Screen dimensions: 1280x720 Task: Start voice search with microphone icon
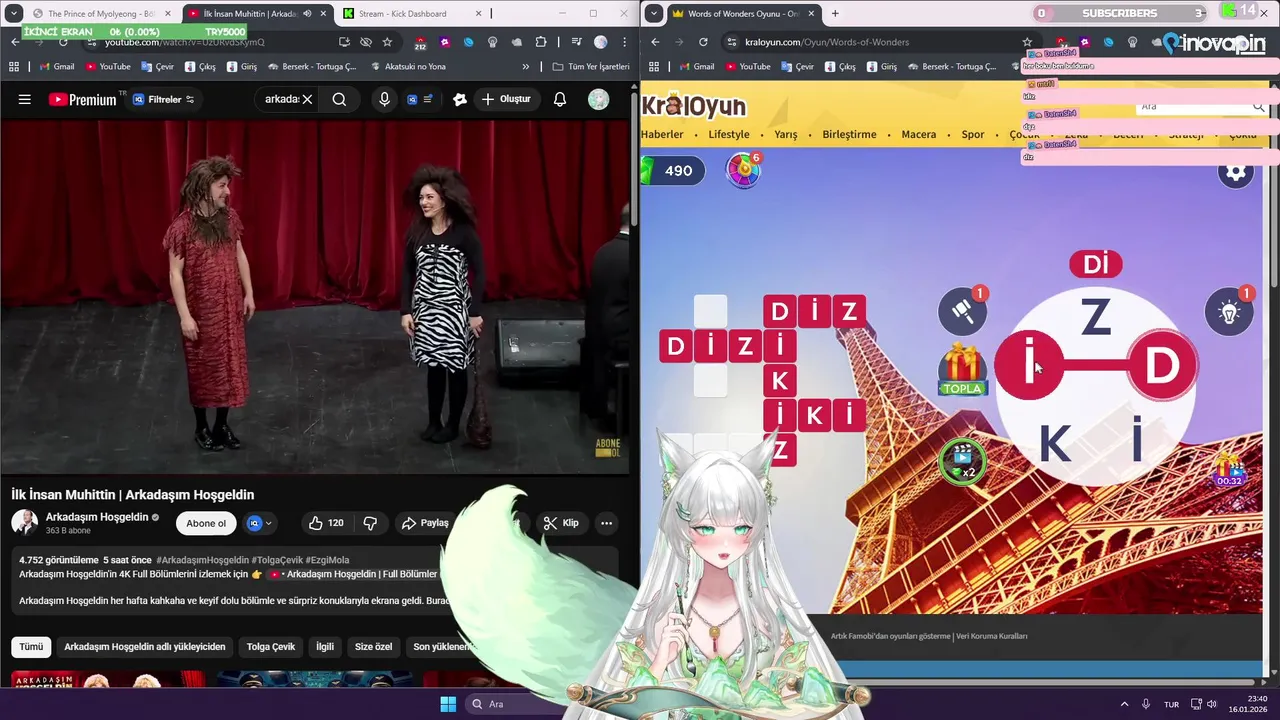(384, 99)
